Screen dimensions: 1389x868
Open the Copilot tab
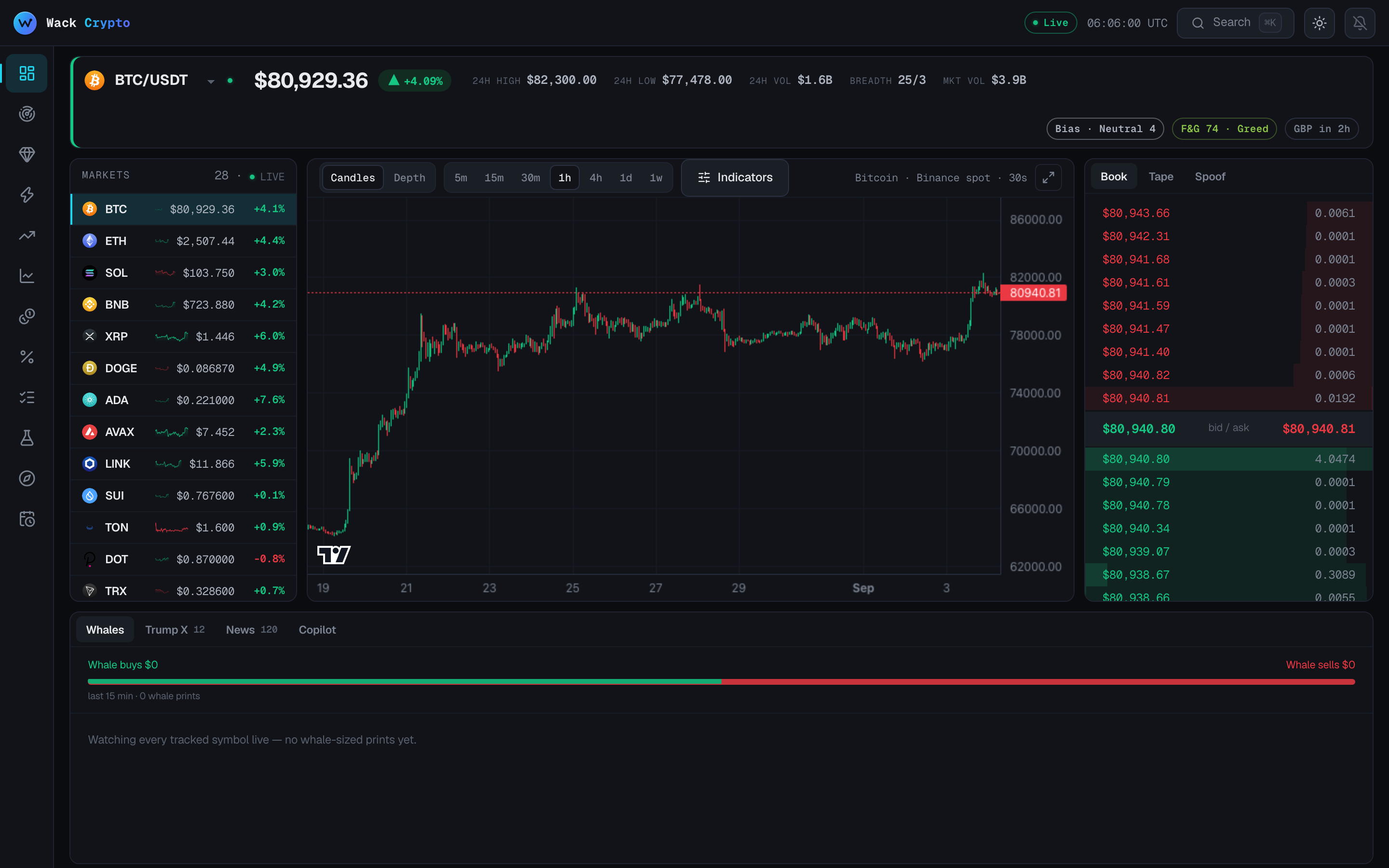317,630
